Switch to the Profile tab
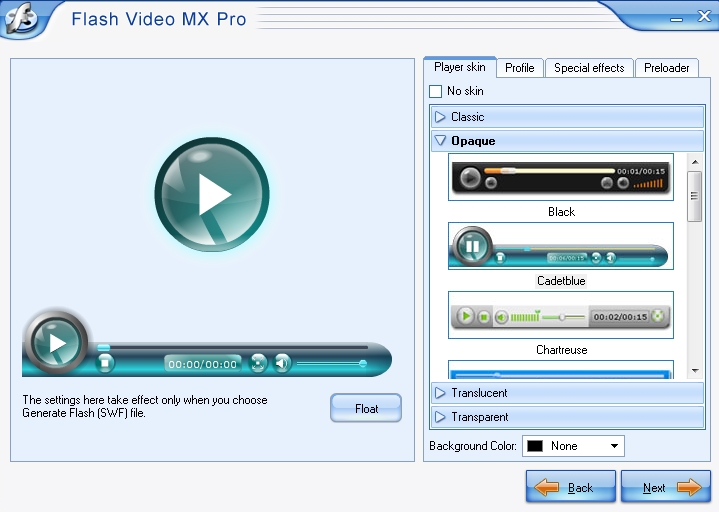The image size is (719, 512). click(519, 68)
